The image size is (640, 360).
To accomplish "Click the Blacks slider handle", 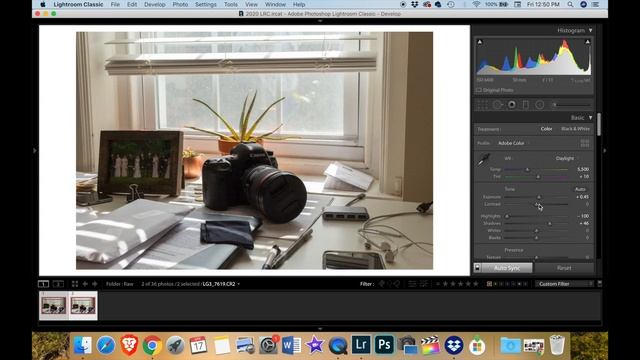I will [x=536, y=238].
